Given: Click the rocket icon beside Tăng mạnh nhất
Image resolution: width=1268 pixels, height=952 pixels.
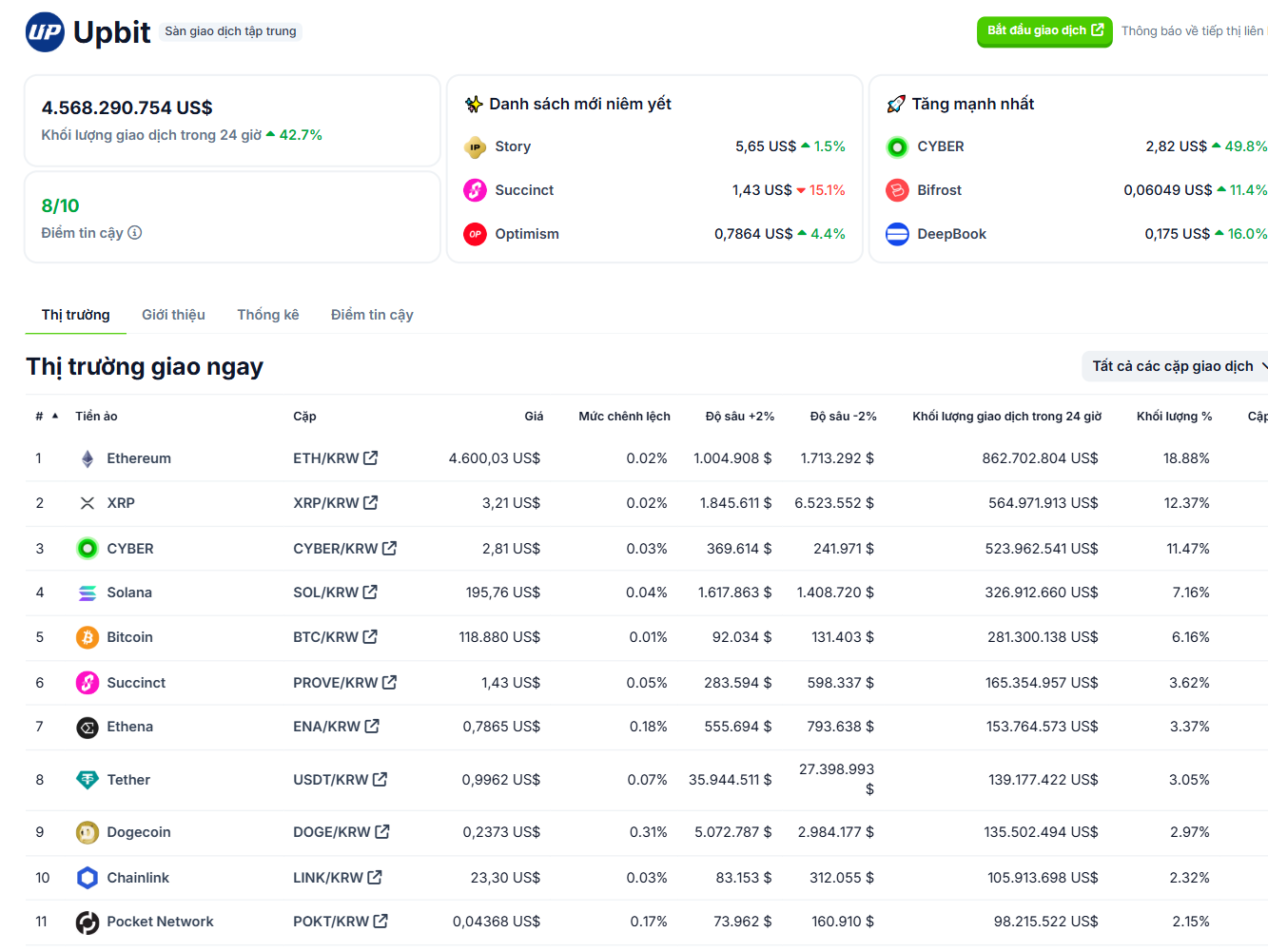Looking at the screenshot, I should [896, 104].
